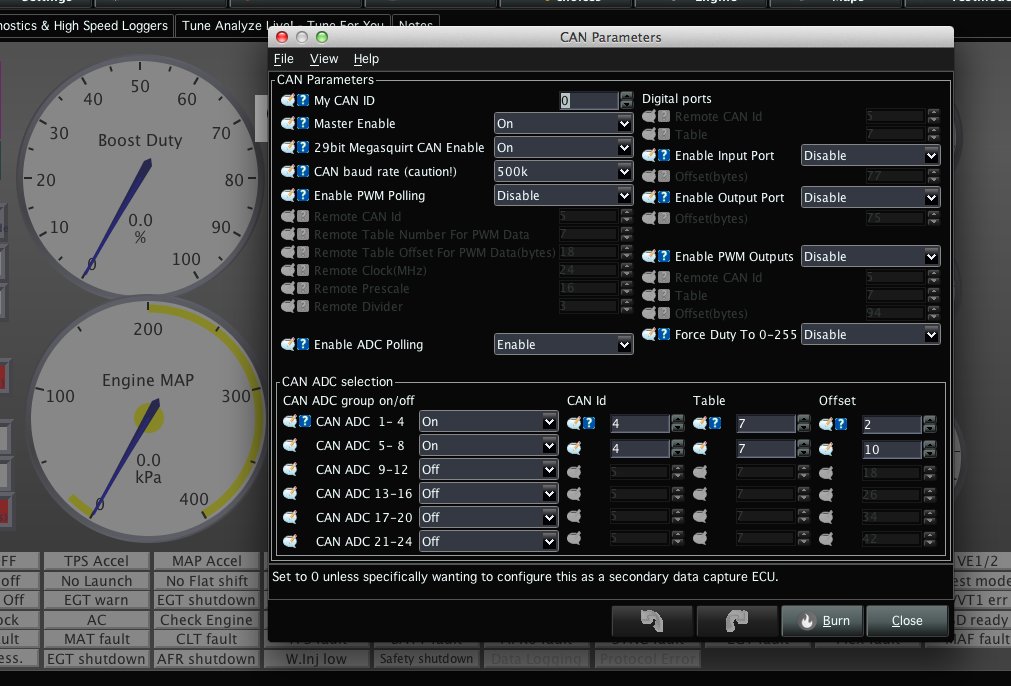The width and height of the screenshot is (1011, 686).
Task: Click the undo arrow button
Action: click(651, 621)
